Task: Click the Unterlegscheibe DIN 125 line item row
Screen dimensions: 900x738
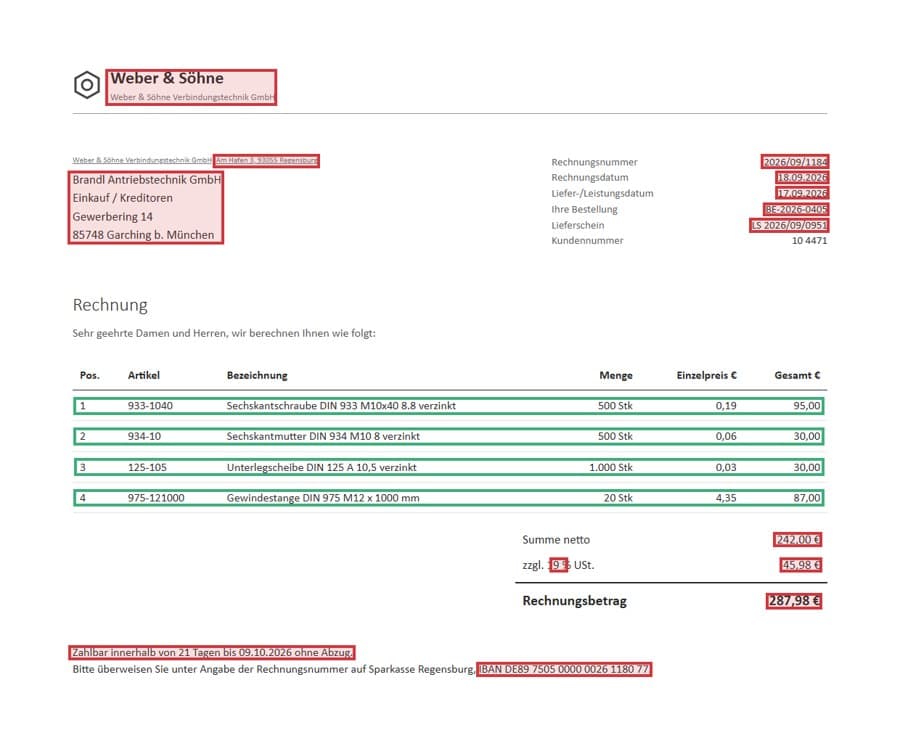Action: tap(449, 467)
